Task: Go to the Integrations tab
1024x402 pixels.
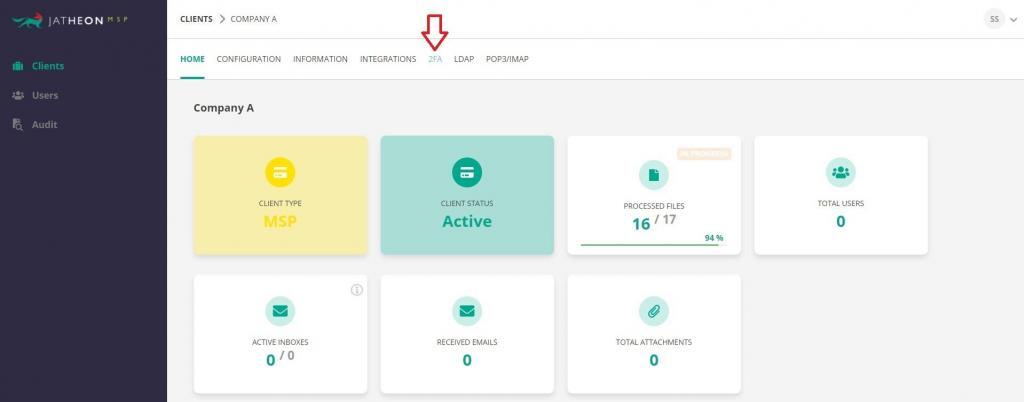Action: pos(388,59)
